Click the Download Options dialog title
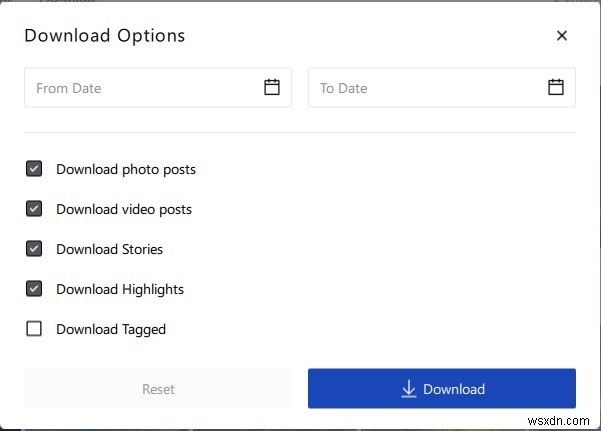 click(x=105, y=35)
